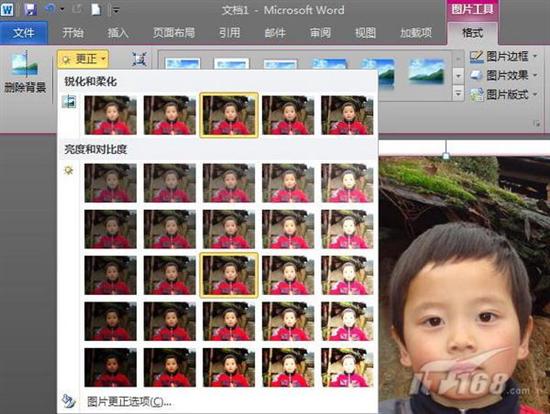Create a new blank document icon
Viewport: 550px width, 414px height.
(x=96, y=10)
